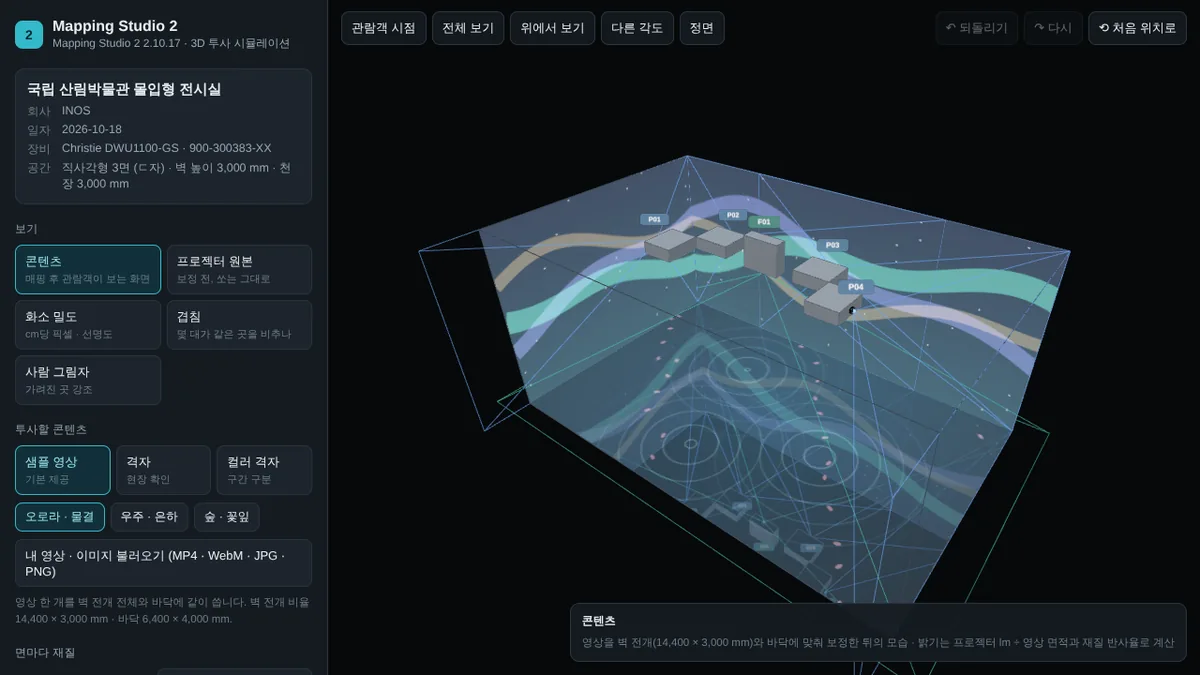This screenshot has height=675, width=1200.
Task: Pick the 우주 · 은하 sample clip
Action: coord(149,517)
